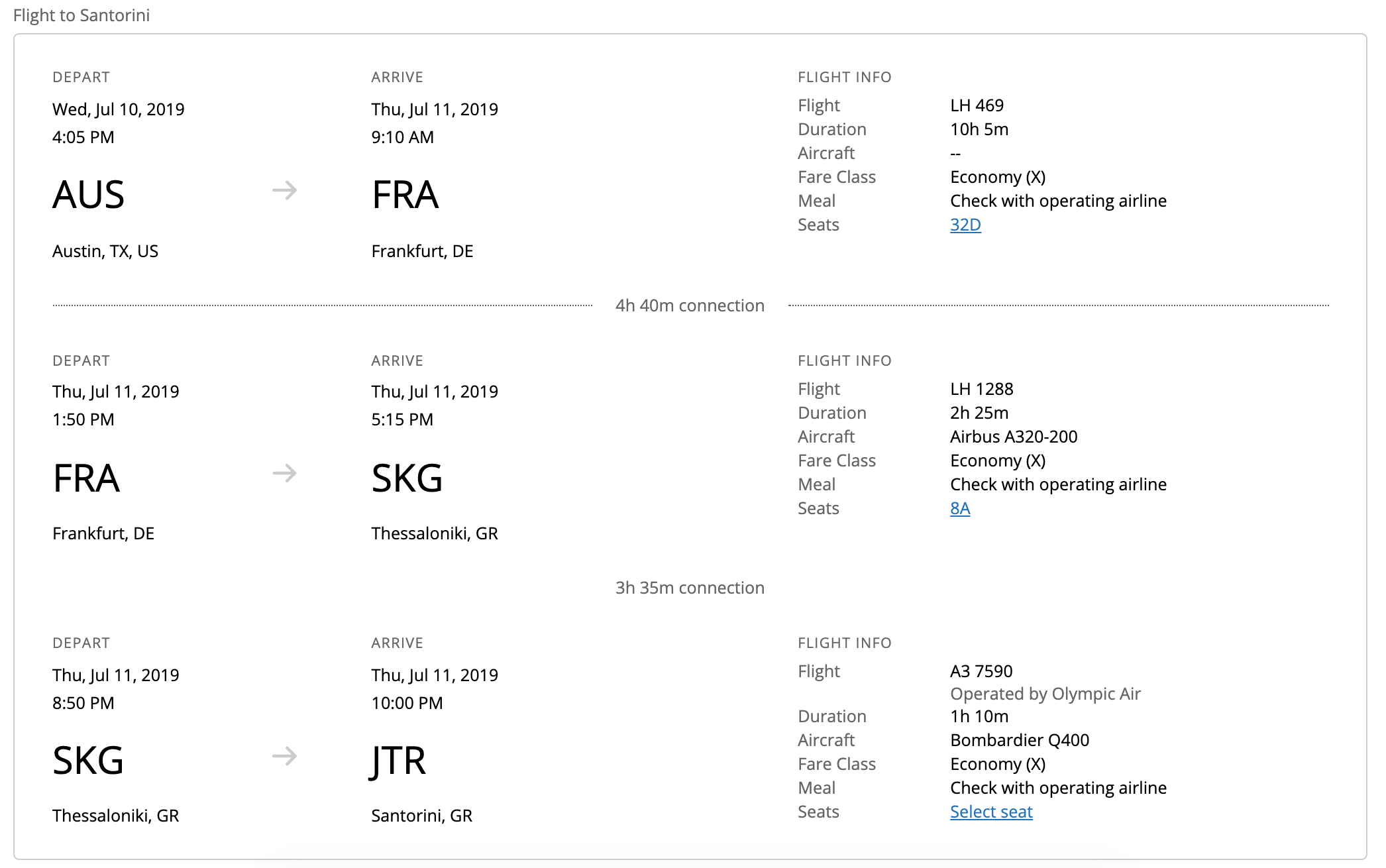1386x868 pixels.
Task: Click the JTR arrival airport code
Action: tap(398, 761)
